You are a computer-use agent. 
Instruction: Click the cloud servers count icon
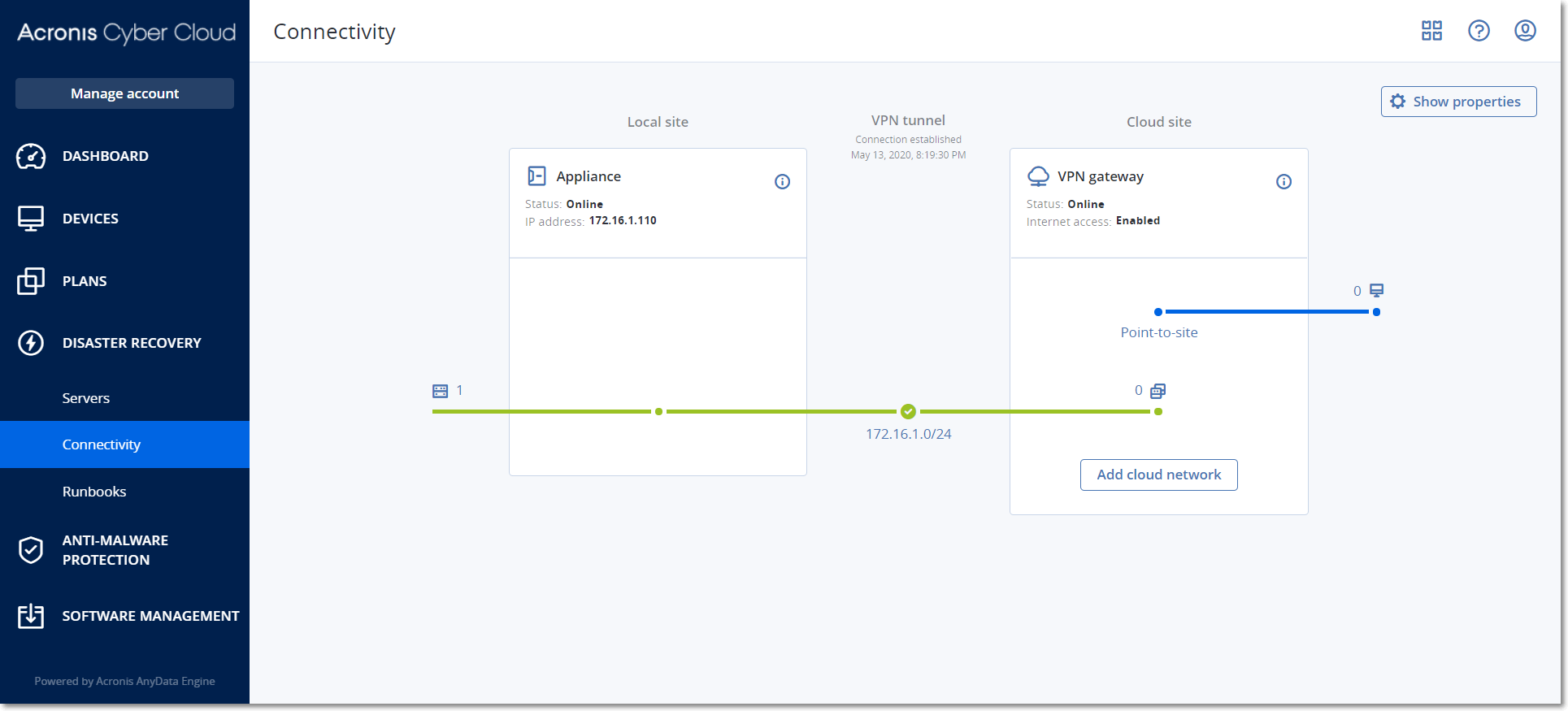pyautogui.click(x=1158, y=391)
